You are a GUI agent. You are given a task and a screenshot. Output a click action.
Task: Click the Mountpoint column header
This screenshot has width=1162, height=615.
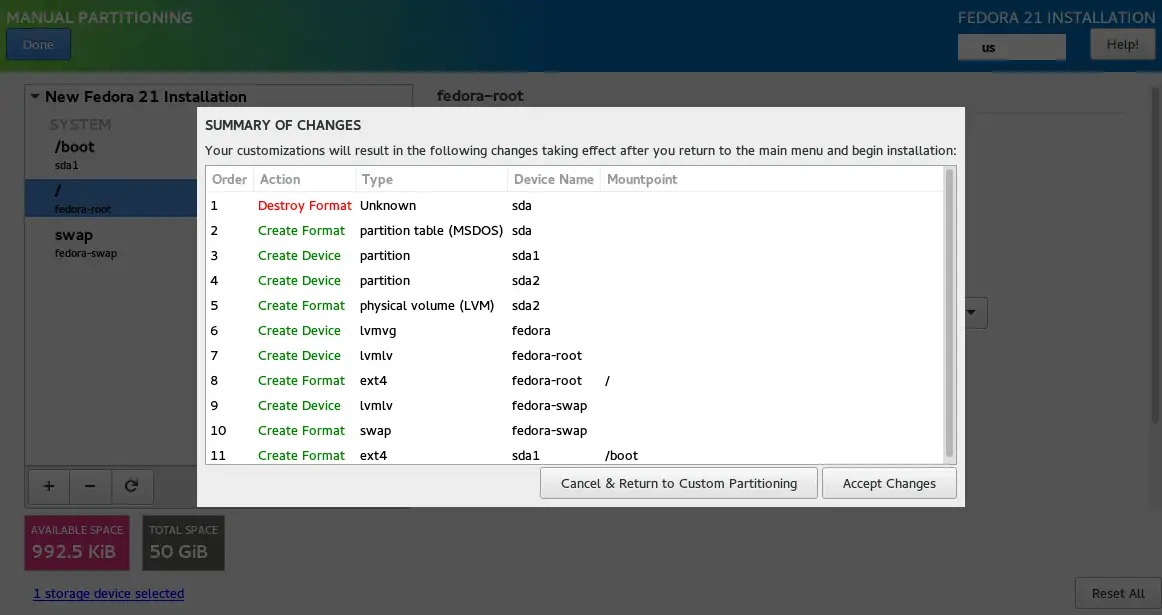[771, 179]
